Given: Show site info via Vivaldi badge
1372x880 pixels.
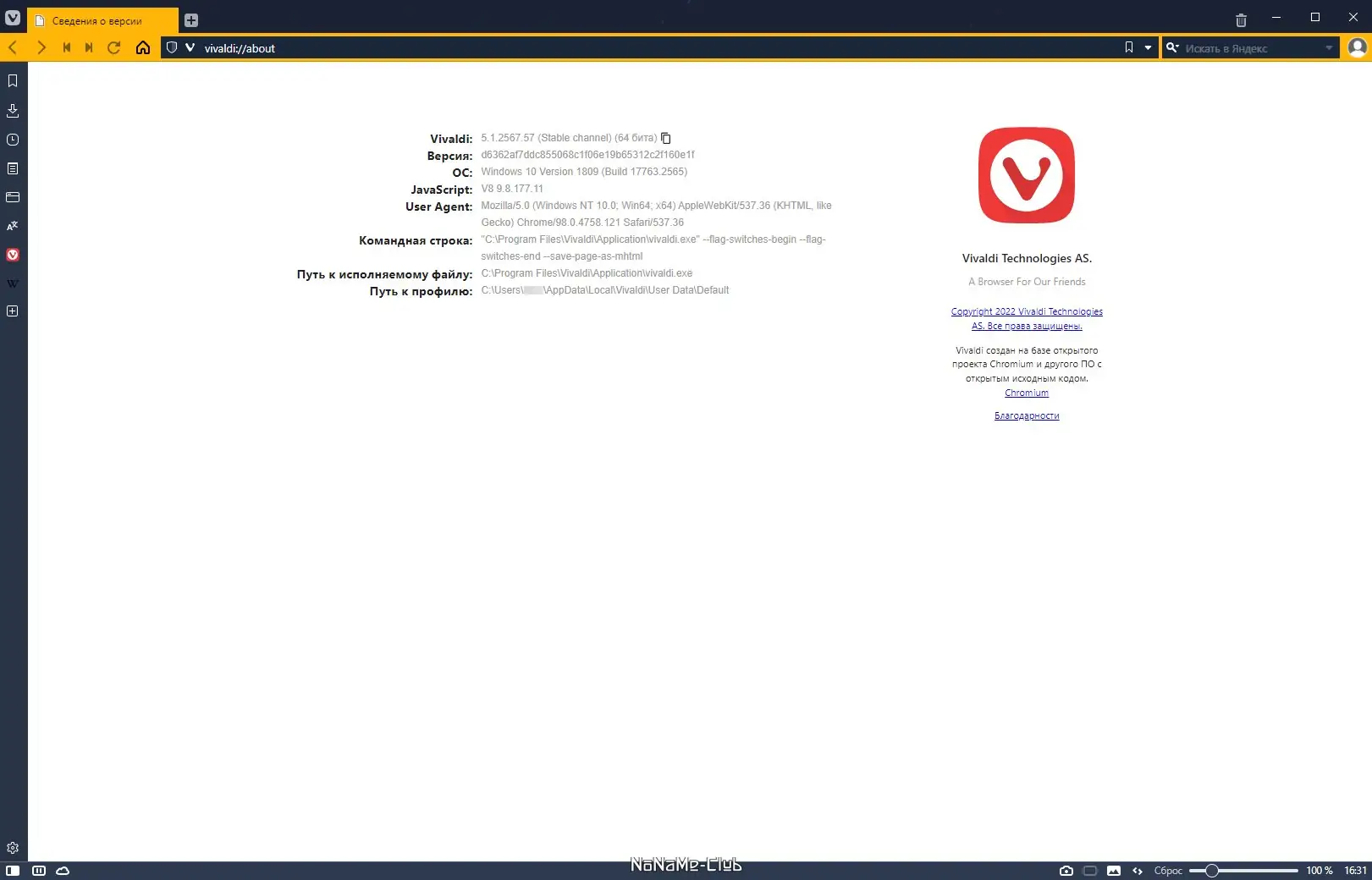Looking at the screenshot, I should (190, 47).
